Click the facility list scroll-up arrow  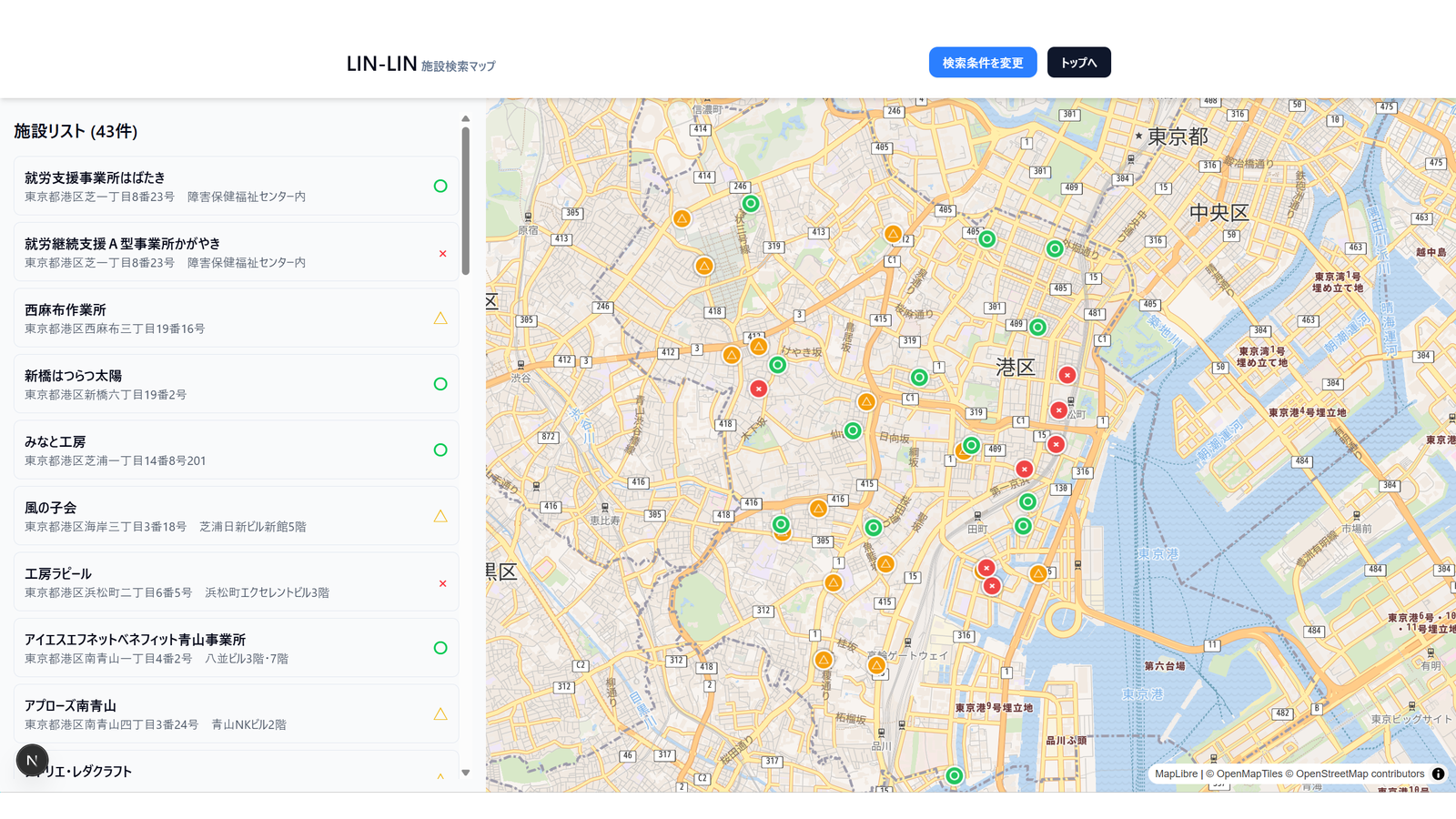[466, 118]
